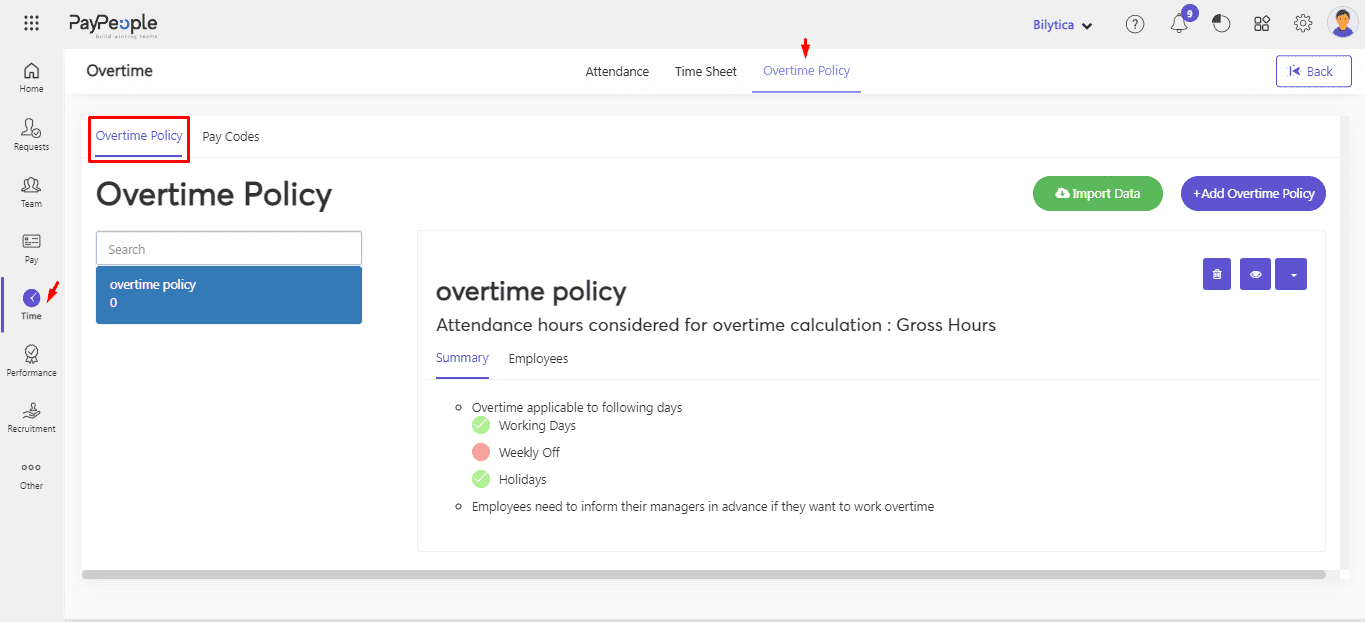
Task: Click the notifications bell icon
Action: point(1179,25)
